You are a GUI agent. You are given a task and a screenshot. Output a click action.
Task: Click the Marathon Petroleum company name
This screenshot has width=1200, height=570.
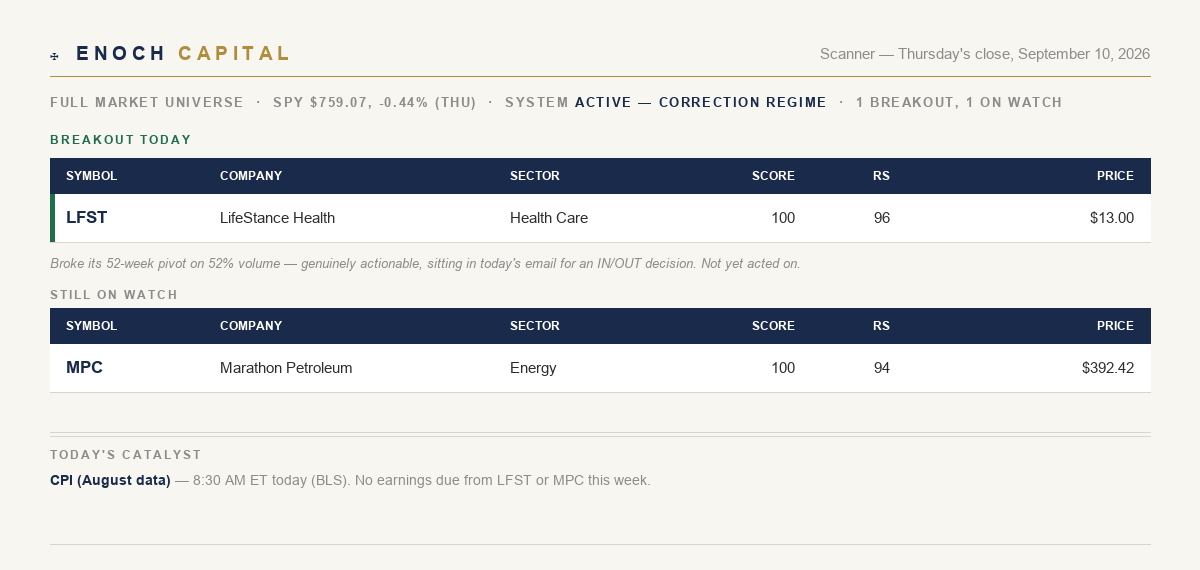point(286,368)
